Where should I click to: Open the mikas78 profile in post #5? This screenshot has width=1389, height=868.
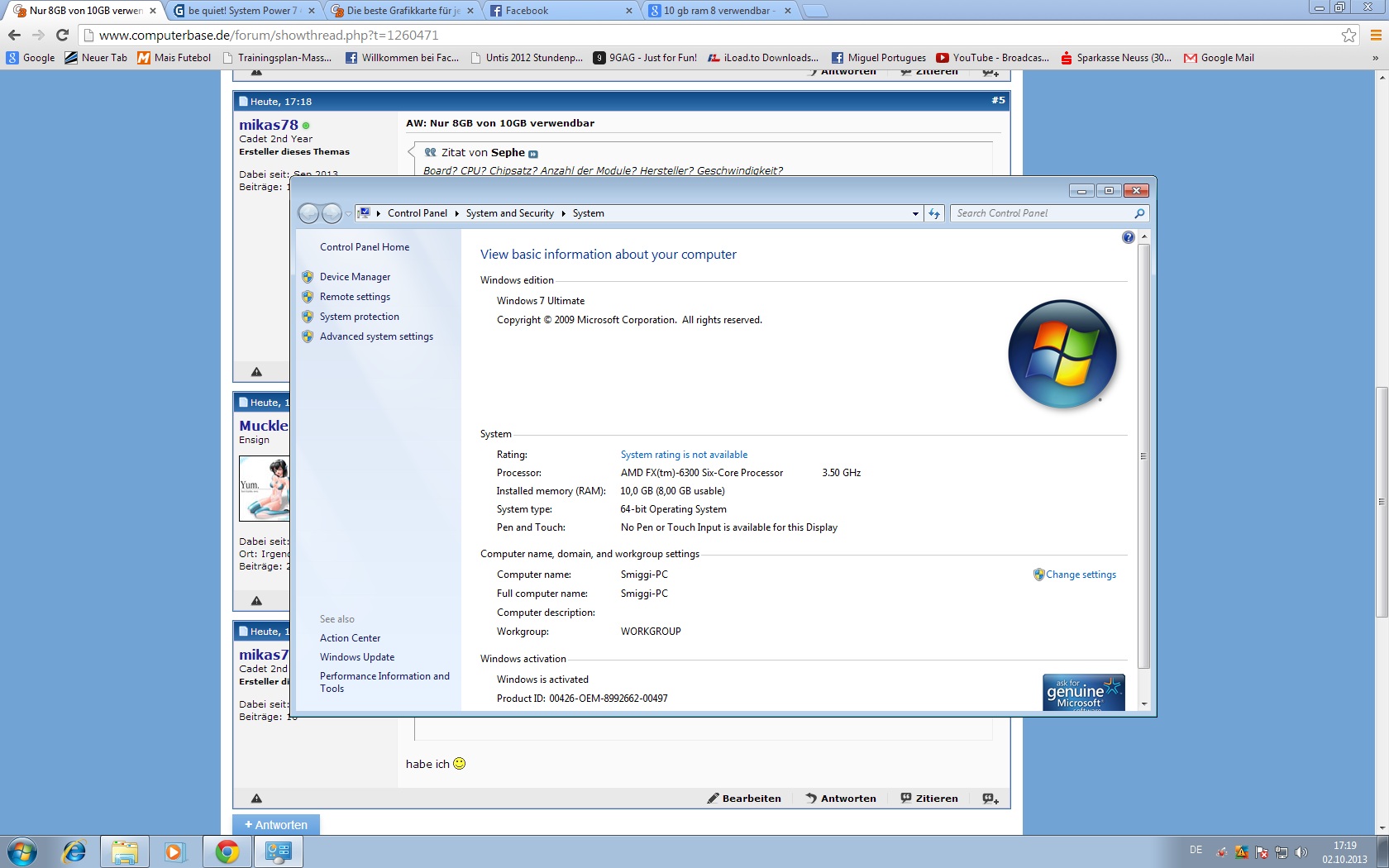point(269,125)
